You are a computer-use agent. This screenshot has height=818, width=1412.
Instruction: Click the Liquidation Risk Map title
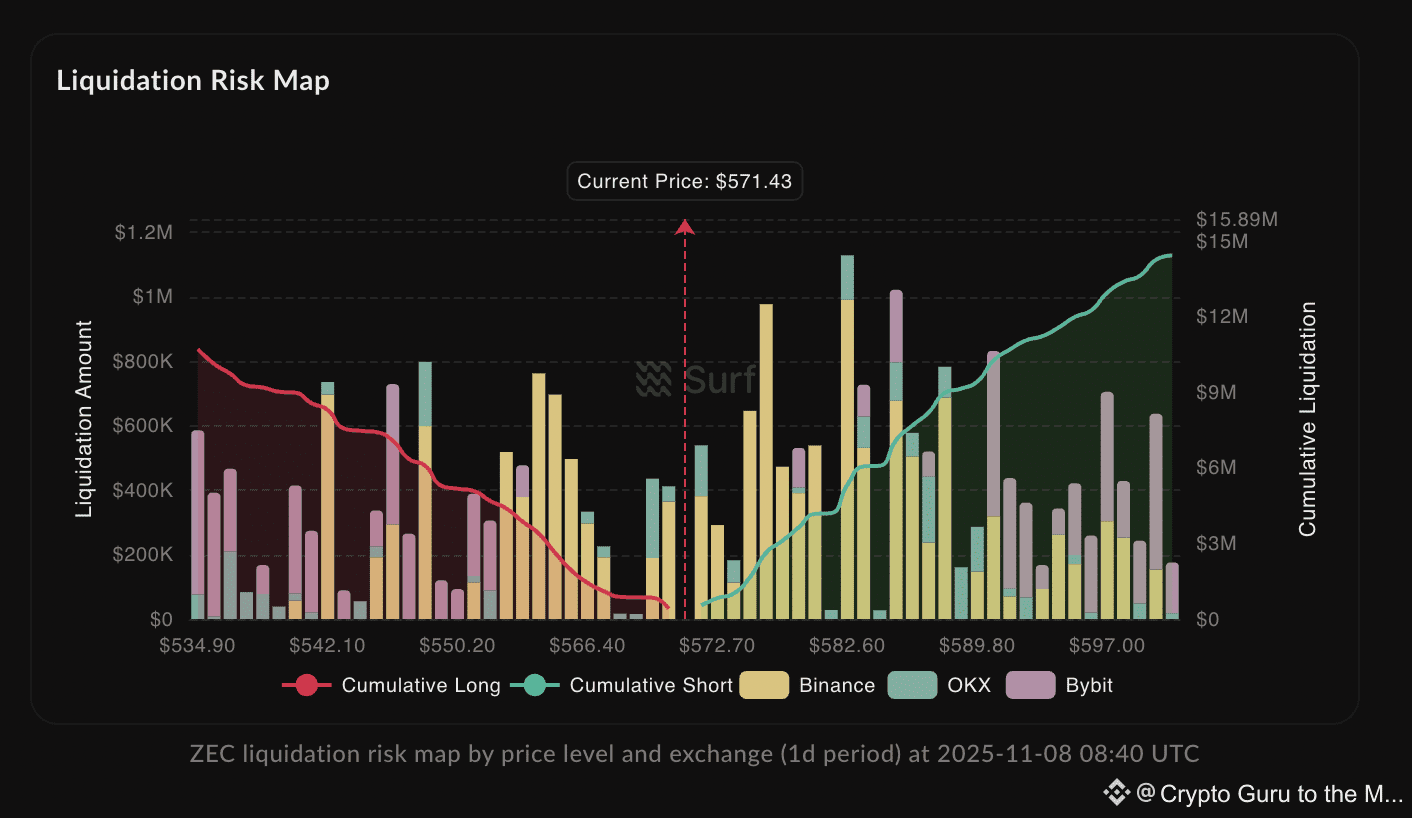click(193, 81)
